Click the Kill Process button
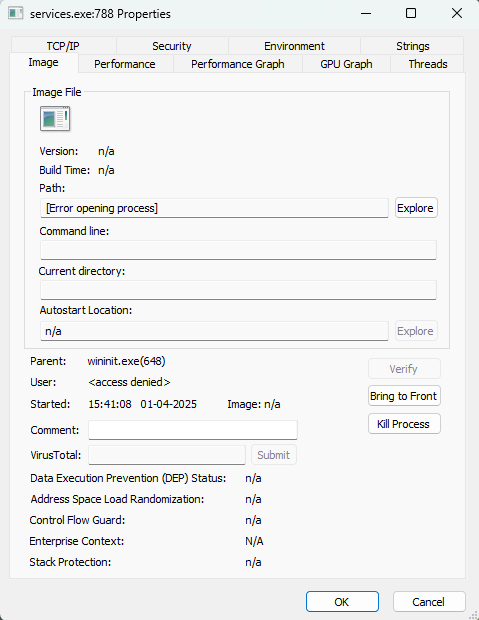 pos(404,424)
